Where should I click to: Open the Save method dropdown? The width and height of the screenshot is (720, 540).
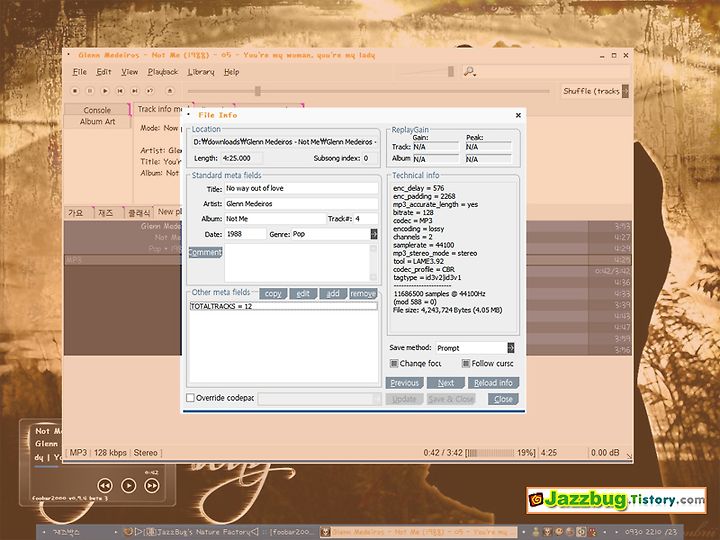click(511, 348)
